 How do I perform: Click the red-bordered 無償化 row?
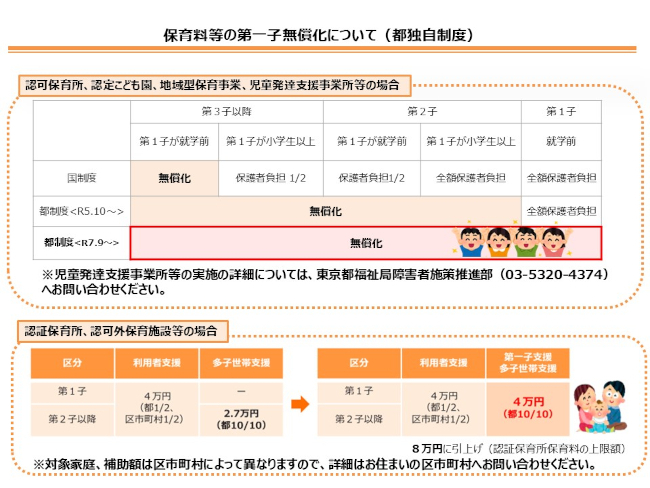pos(365,243)
